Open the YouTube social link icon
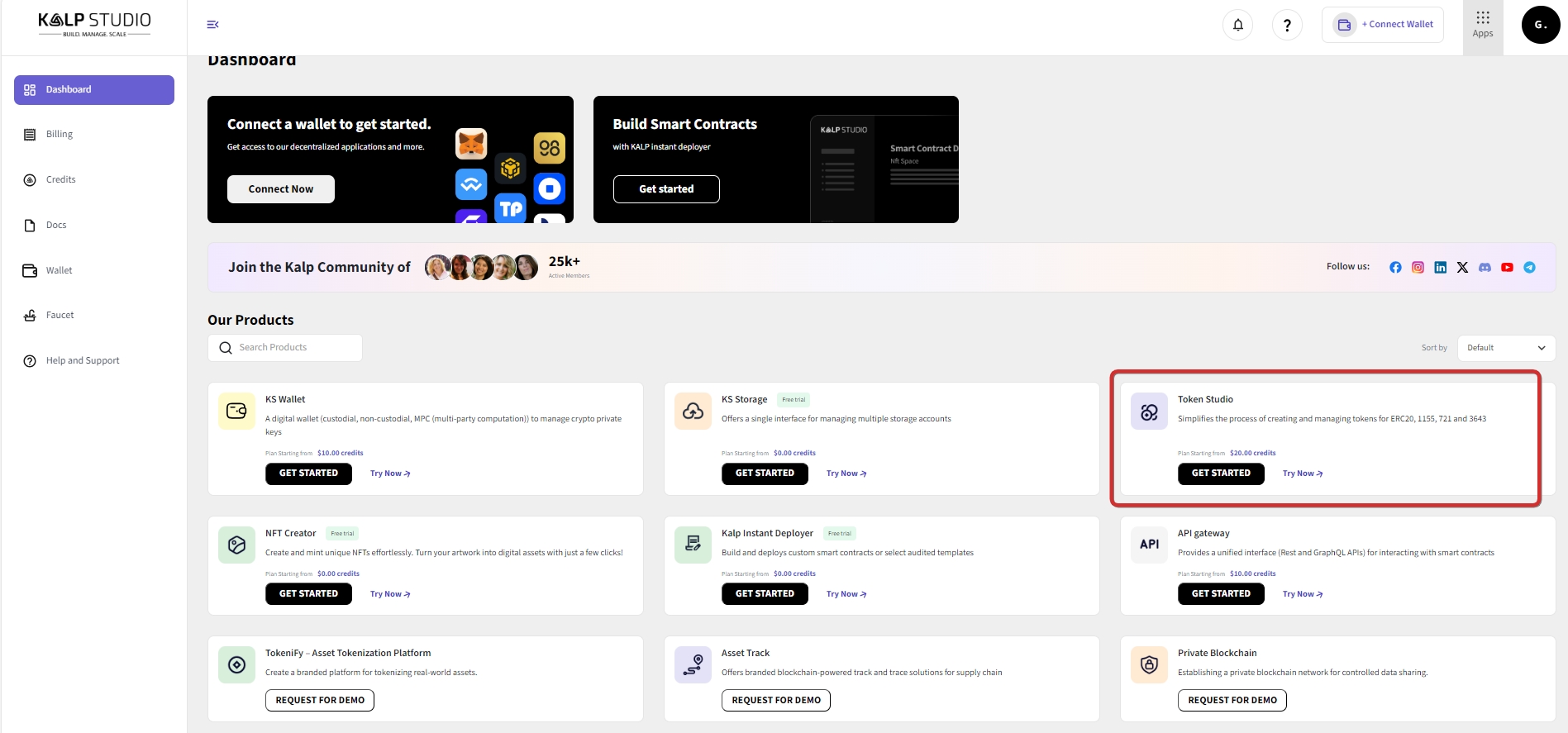 point(1507,267)
